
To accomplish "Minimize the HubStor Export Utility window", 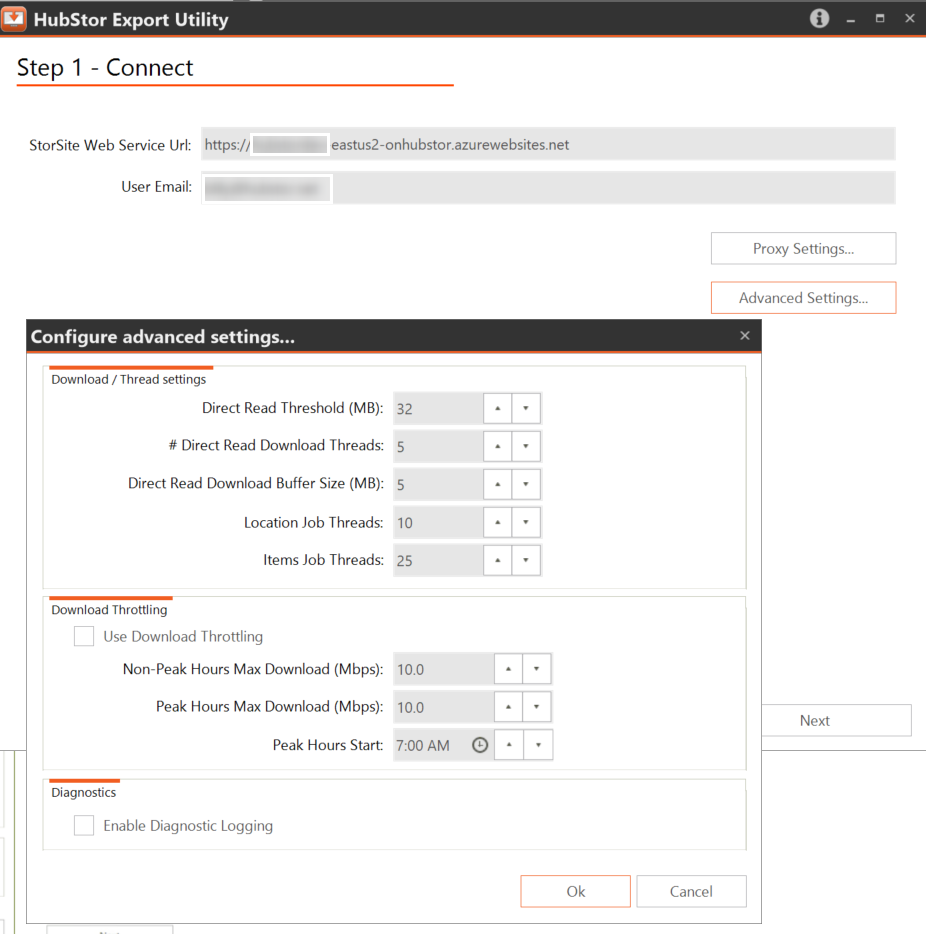I will click(850, 20).
